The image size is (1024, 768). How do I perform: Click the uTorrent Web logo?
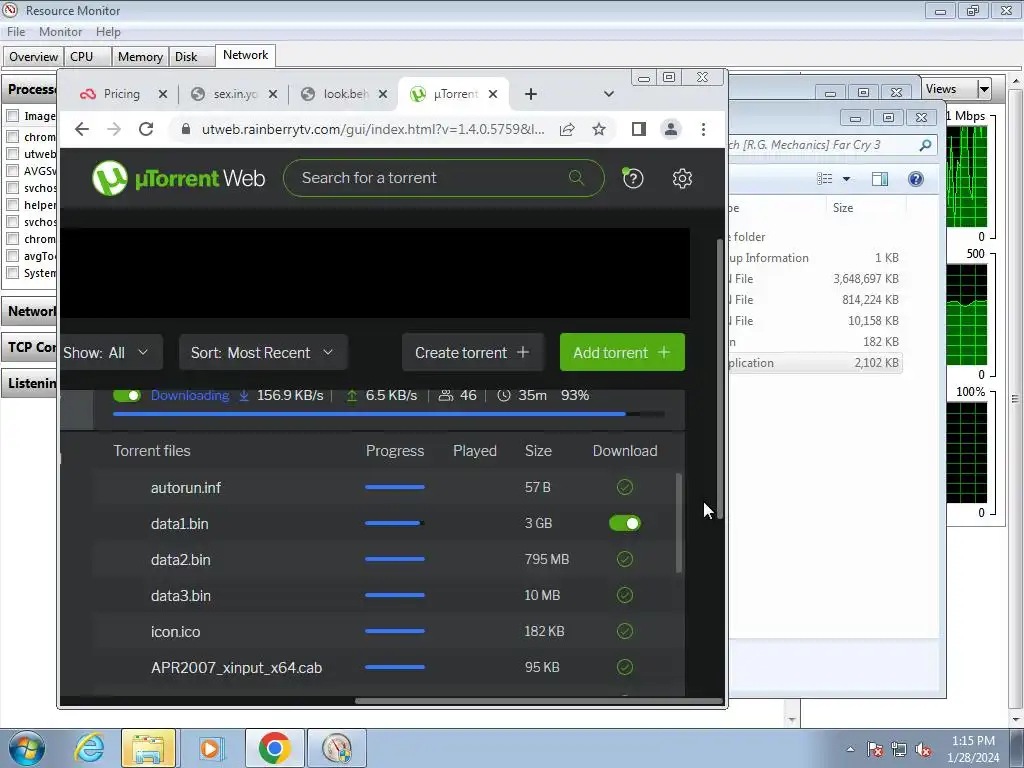[178, 178]
